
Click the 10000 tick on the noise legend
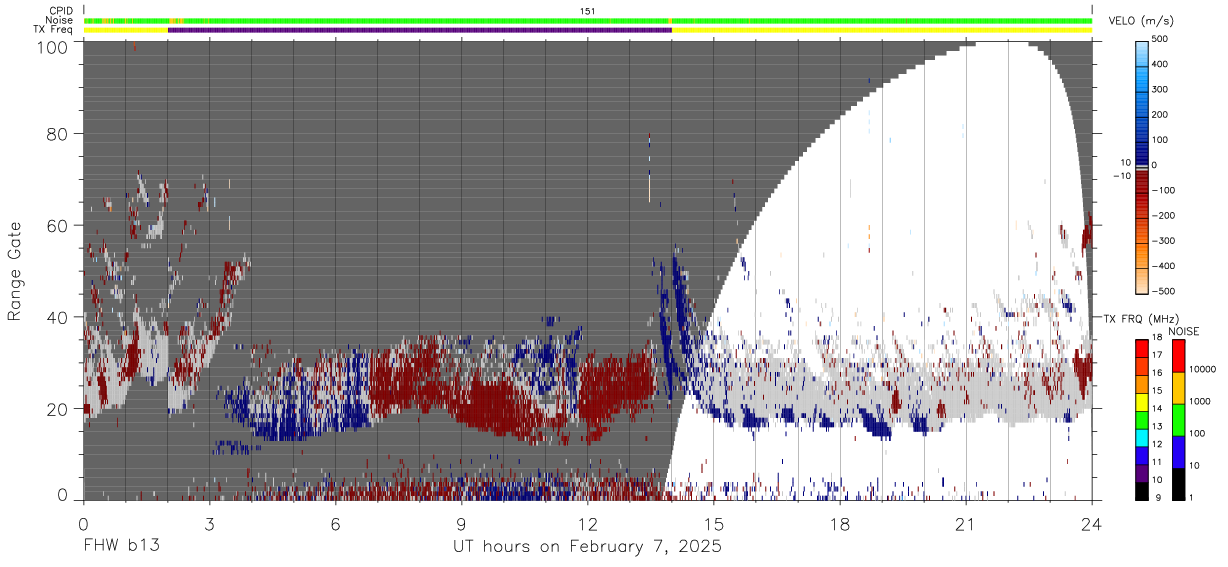1203,369
